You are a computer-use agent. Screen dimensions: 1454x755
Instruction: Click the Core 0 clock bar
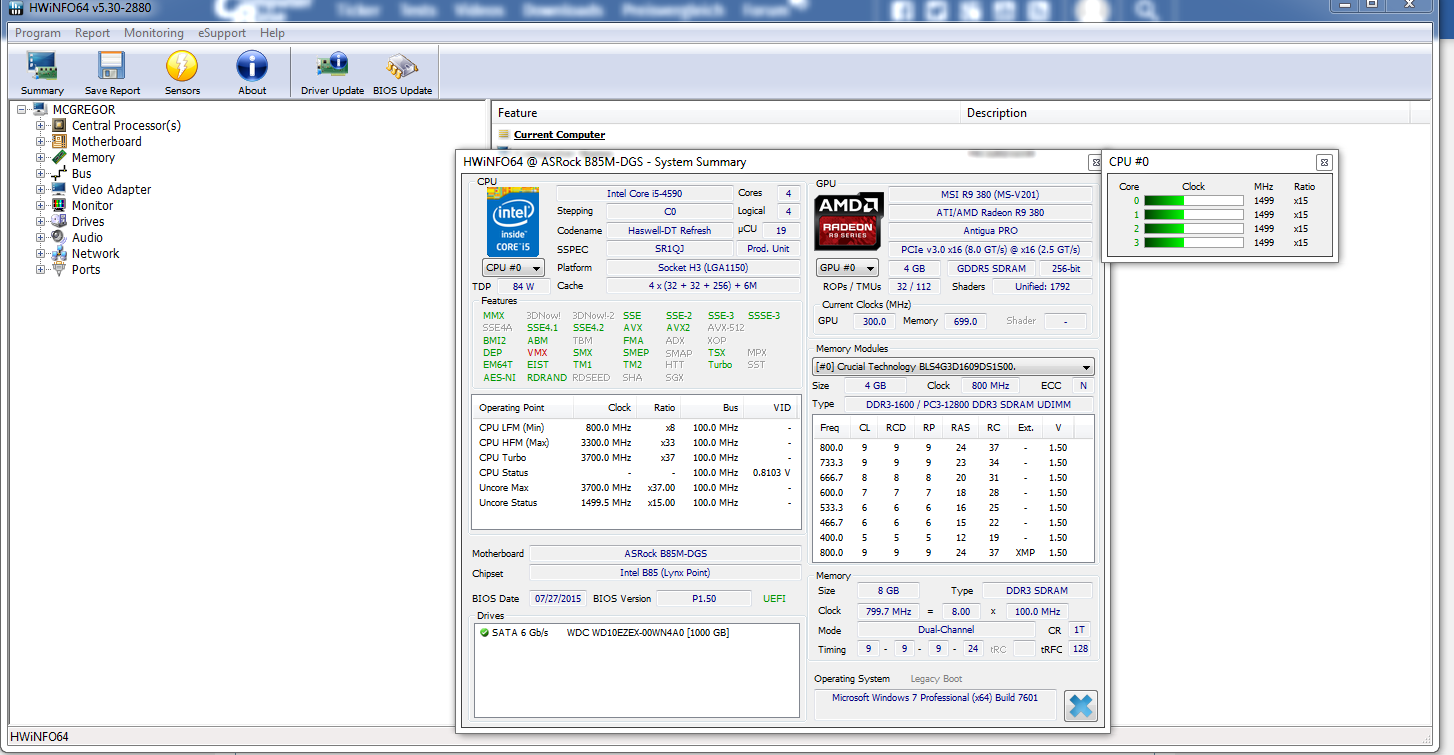[x=1193, y=201]
